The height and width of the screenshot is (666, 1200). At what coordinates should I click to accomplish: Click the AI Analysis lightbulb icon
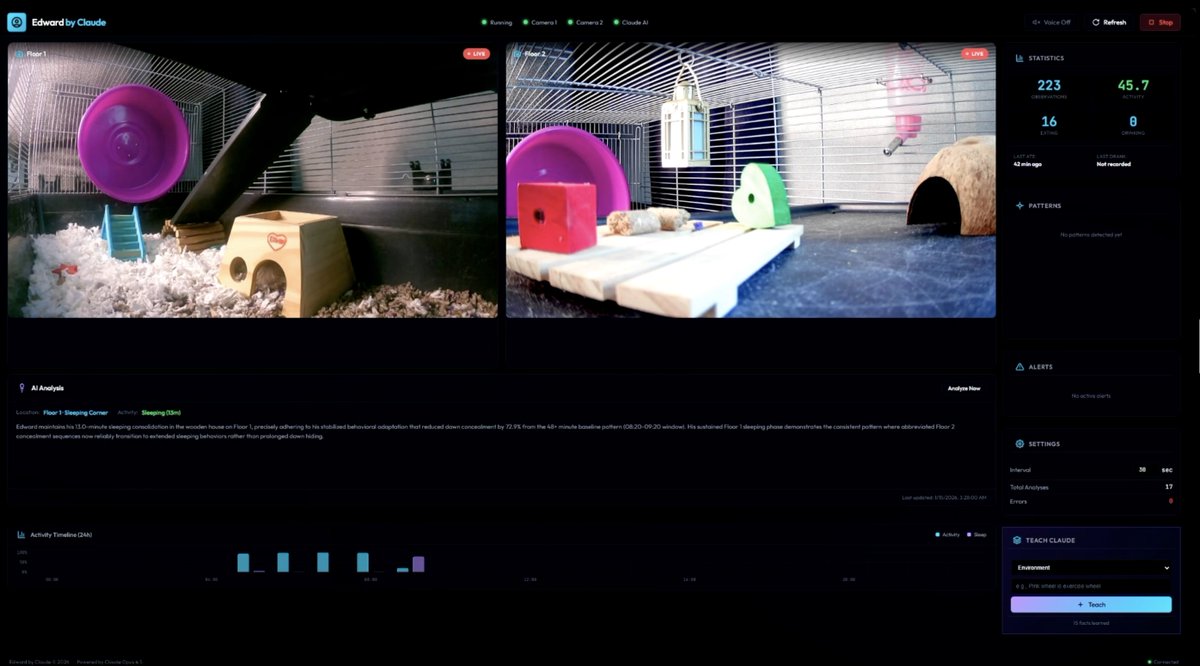coord(22,388)
